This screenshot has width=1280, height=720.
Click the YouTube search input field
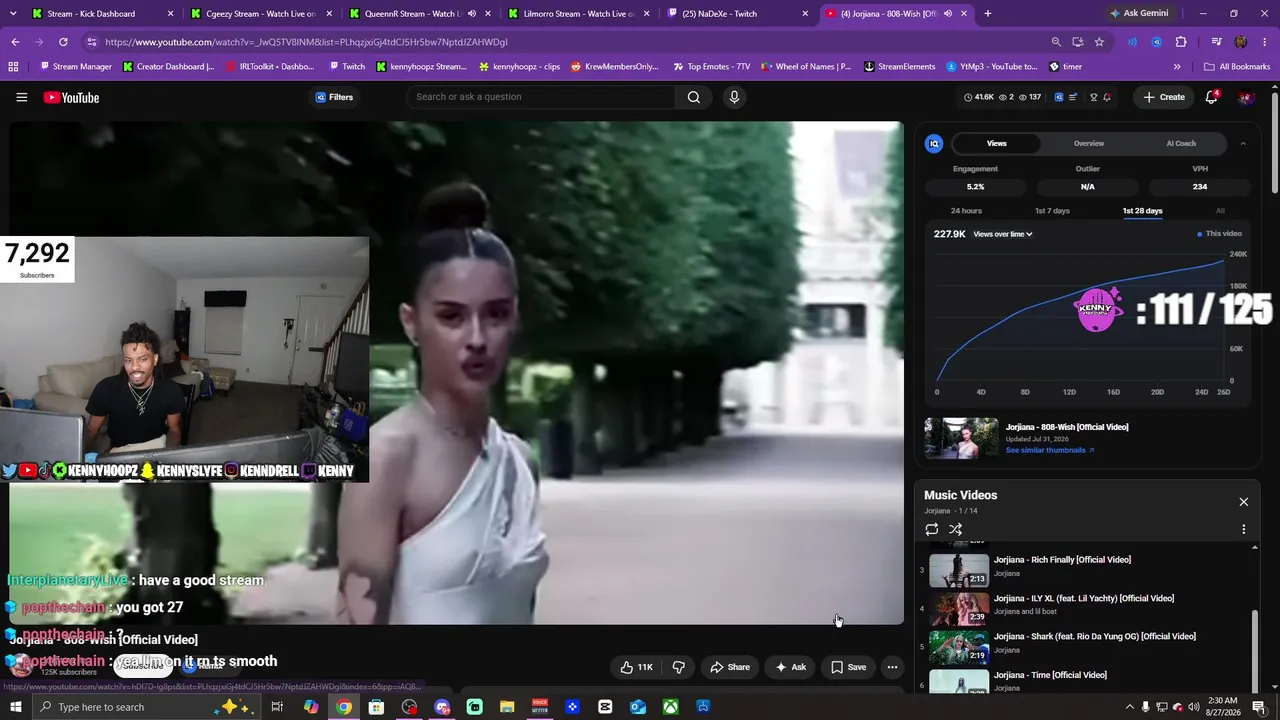click(541, 97)
